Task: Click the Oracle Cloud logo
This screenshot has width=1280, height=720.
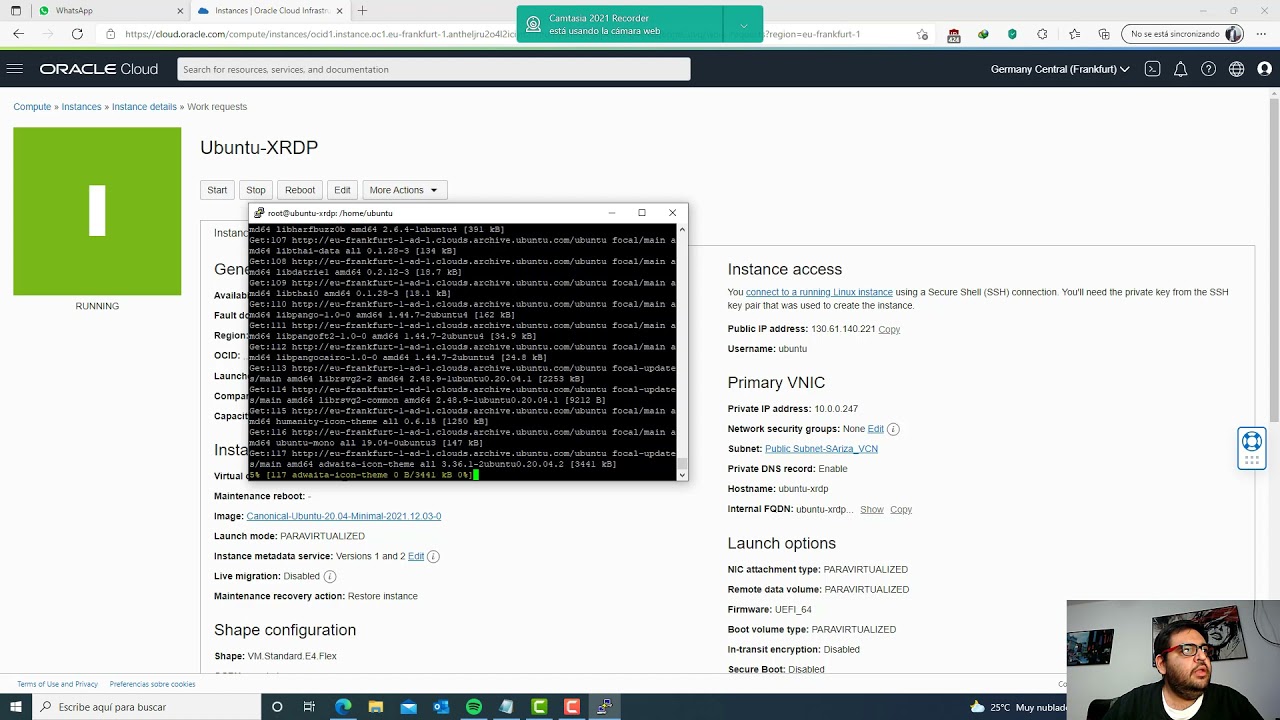Action: pos(99,69)
